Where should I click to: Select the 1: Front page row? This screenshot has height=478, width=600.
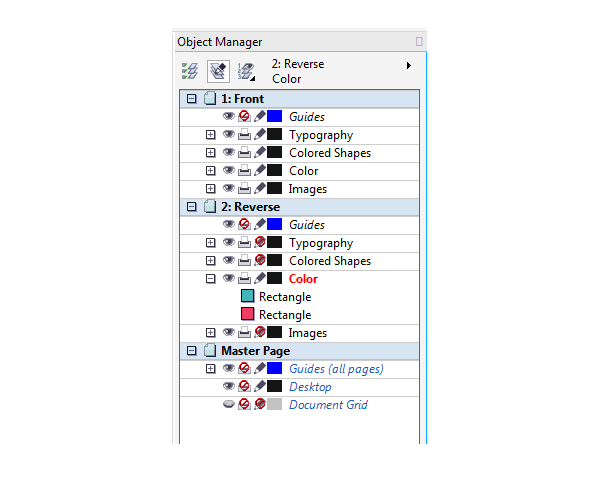click(x=300, y=99)
